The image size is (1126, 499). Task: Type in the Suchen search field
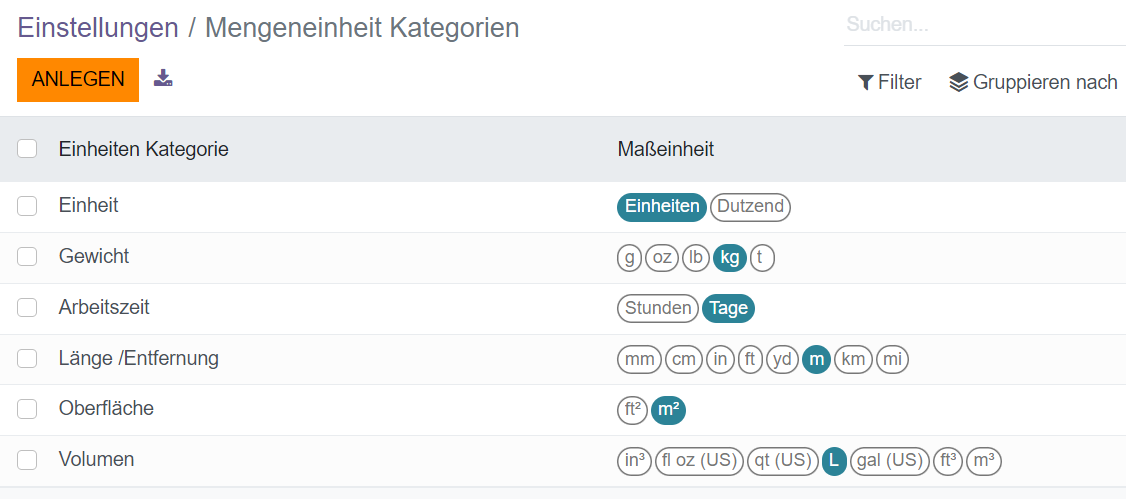(x=984, y=25)
